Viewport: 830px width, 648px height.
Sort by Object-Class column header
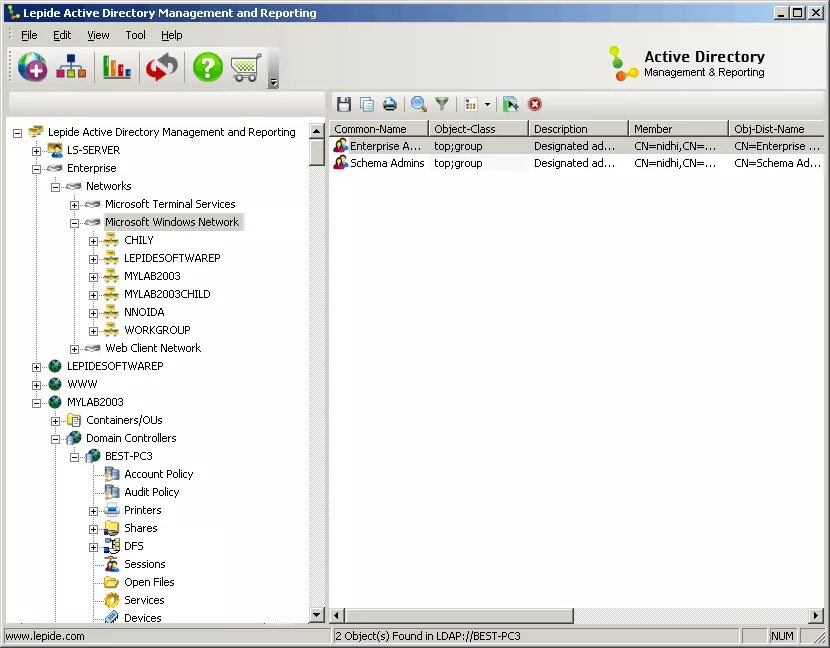tap(478, 129)
